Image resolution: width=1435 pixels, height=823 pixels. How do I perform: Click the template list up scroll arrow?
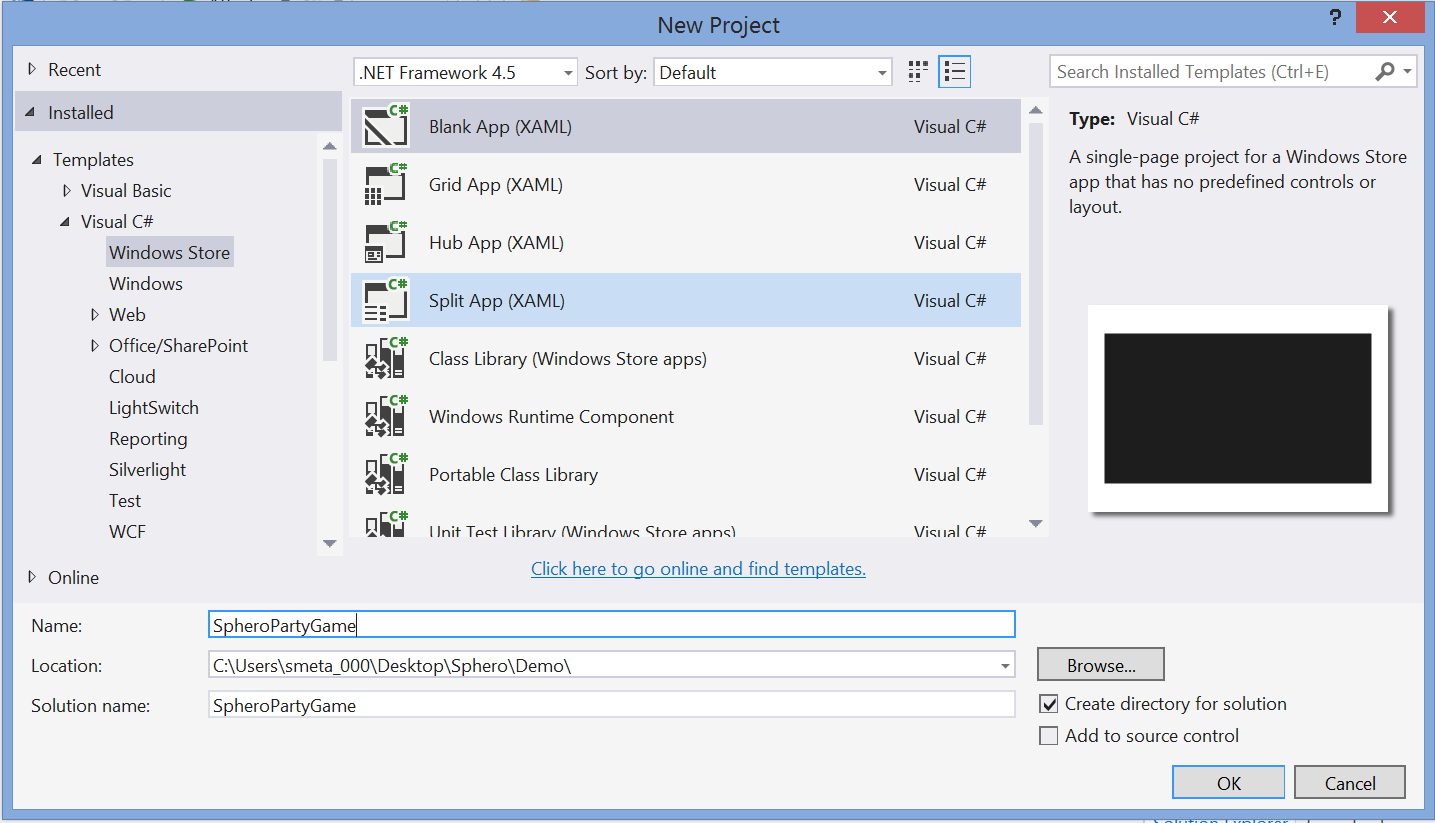click(1036, 110)
